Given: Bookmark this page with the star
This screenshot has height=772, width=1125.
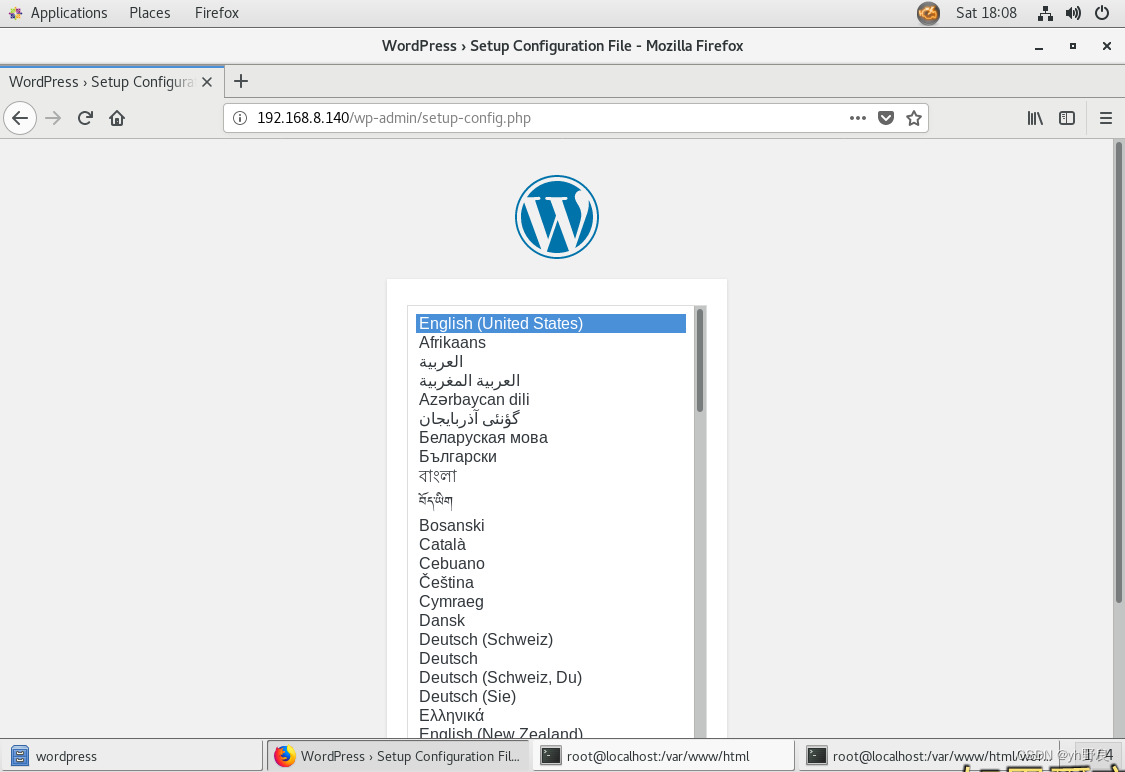Looking at the screenshot, I should 913,118.
